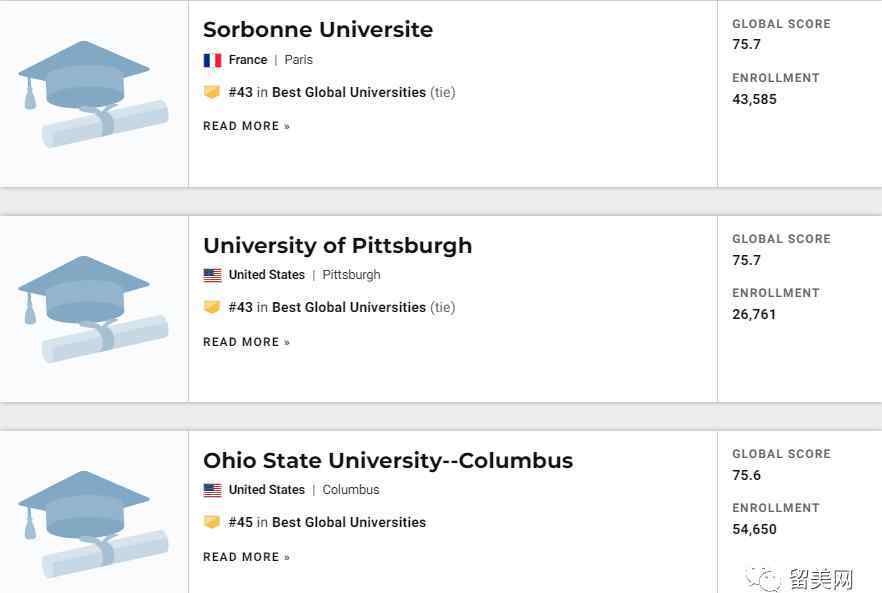This screenshot has width=882, height=593.
Task: Click Read More under University of Pittsburgh
Action: tap(246, 342)
